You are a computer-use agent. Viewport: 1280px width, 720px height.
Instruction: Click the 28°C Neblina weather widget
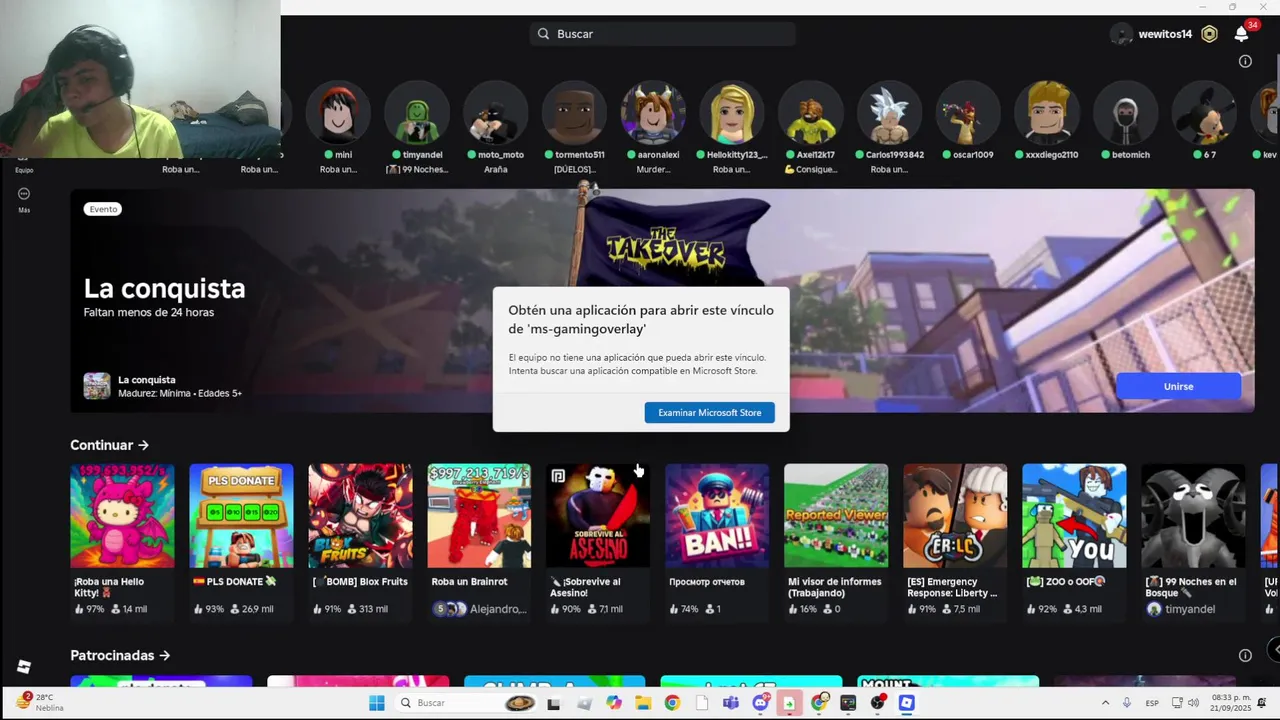(40, 702)
